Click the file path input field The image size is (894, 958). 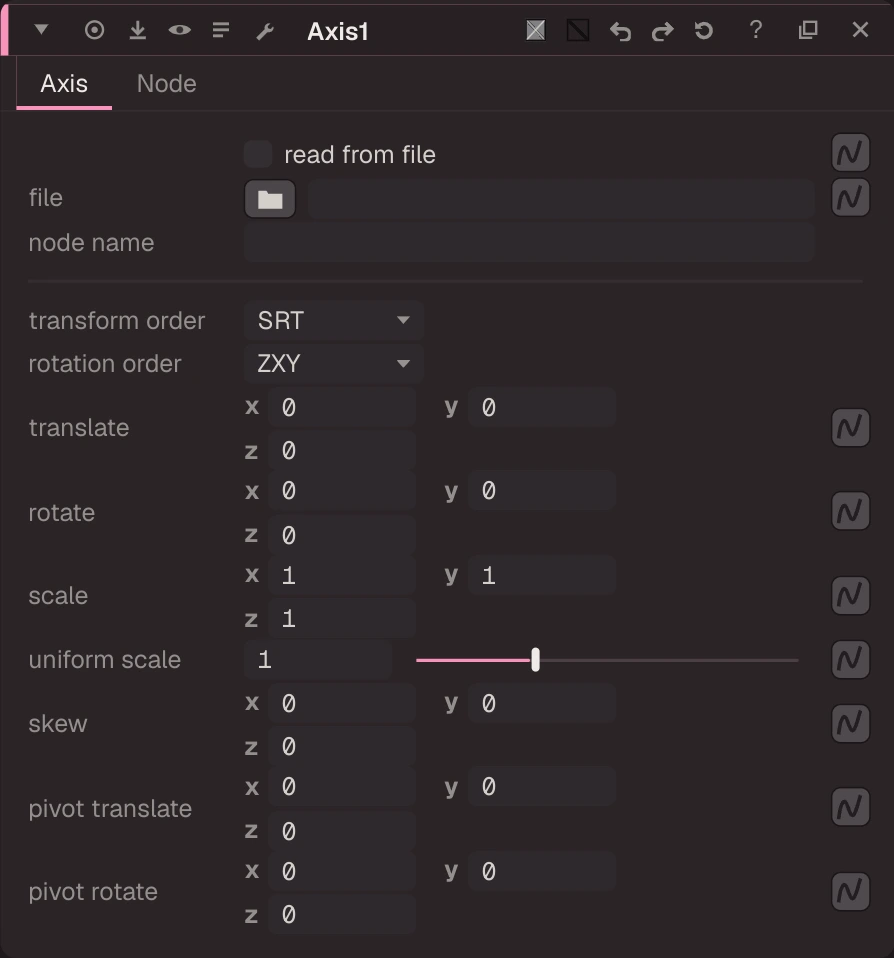pos(561,199)
